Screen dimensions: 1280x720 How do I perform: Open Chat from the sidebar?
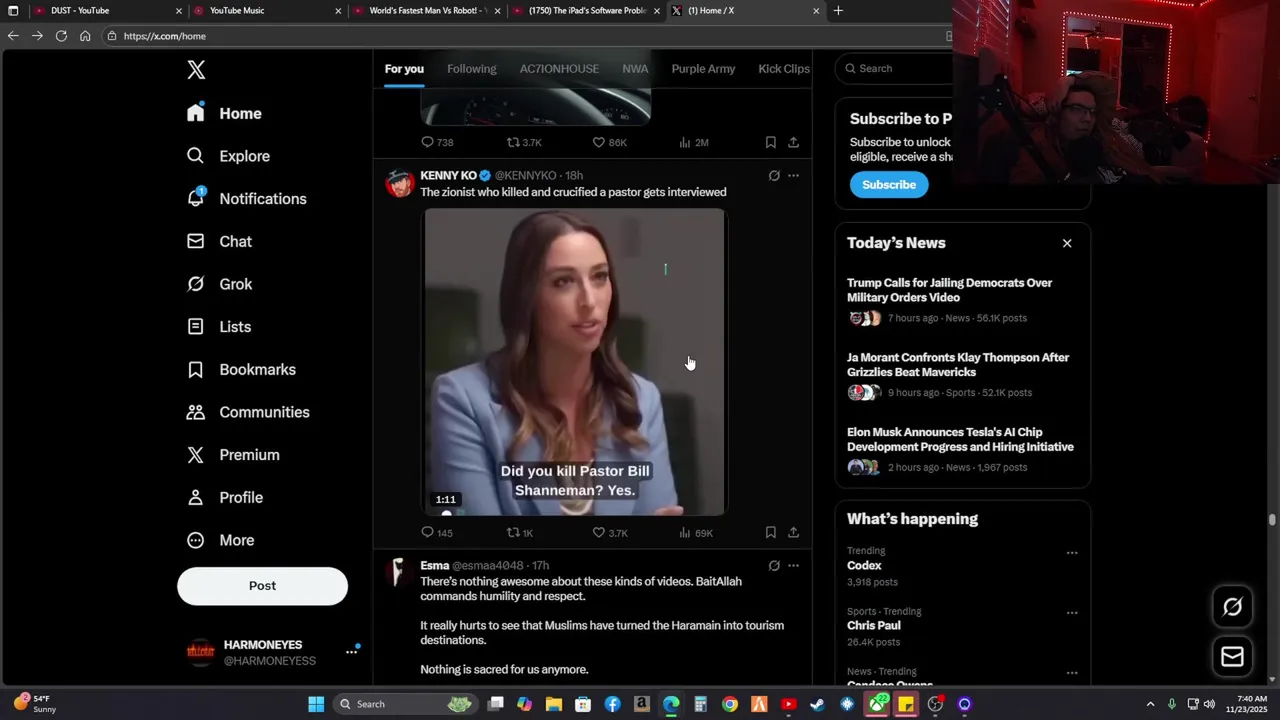coord(219,242)
